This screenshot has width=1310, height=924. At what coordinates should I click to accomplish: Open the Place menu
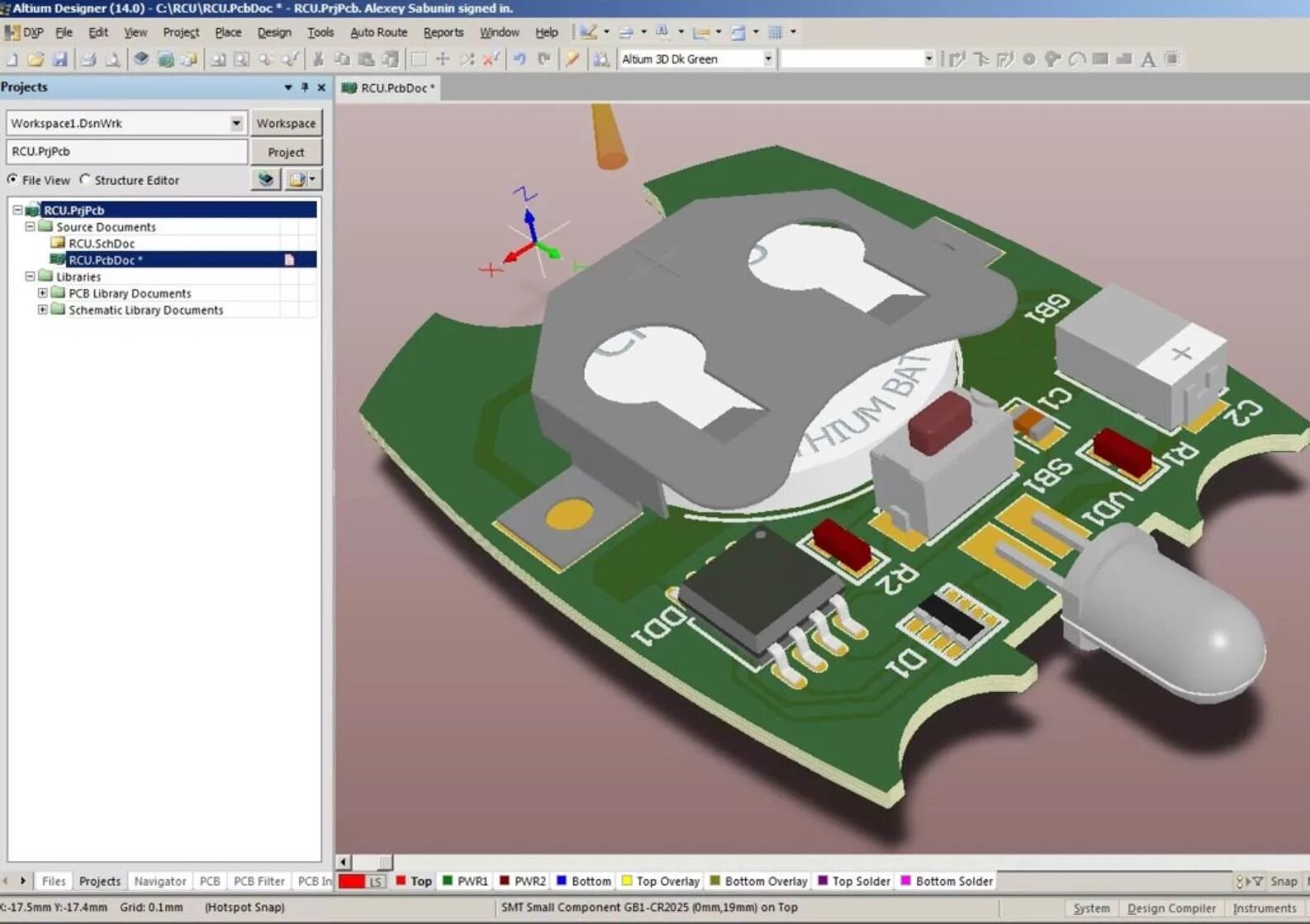point(228,32)
